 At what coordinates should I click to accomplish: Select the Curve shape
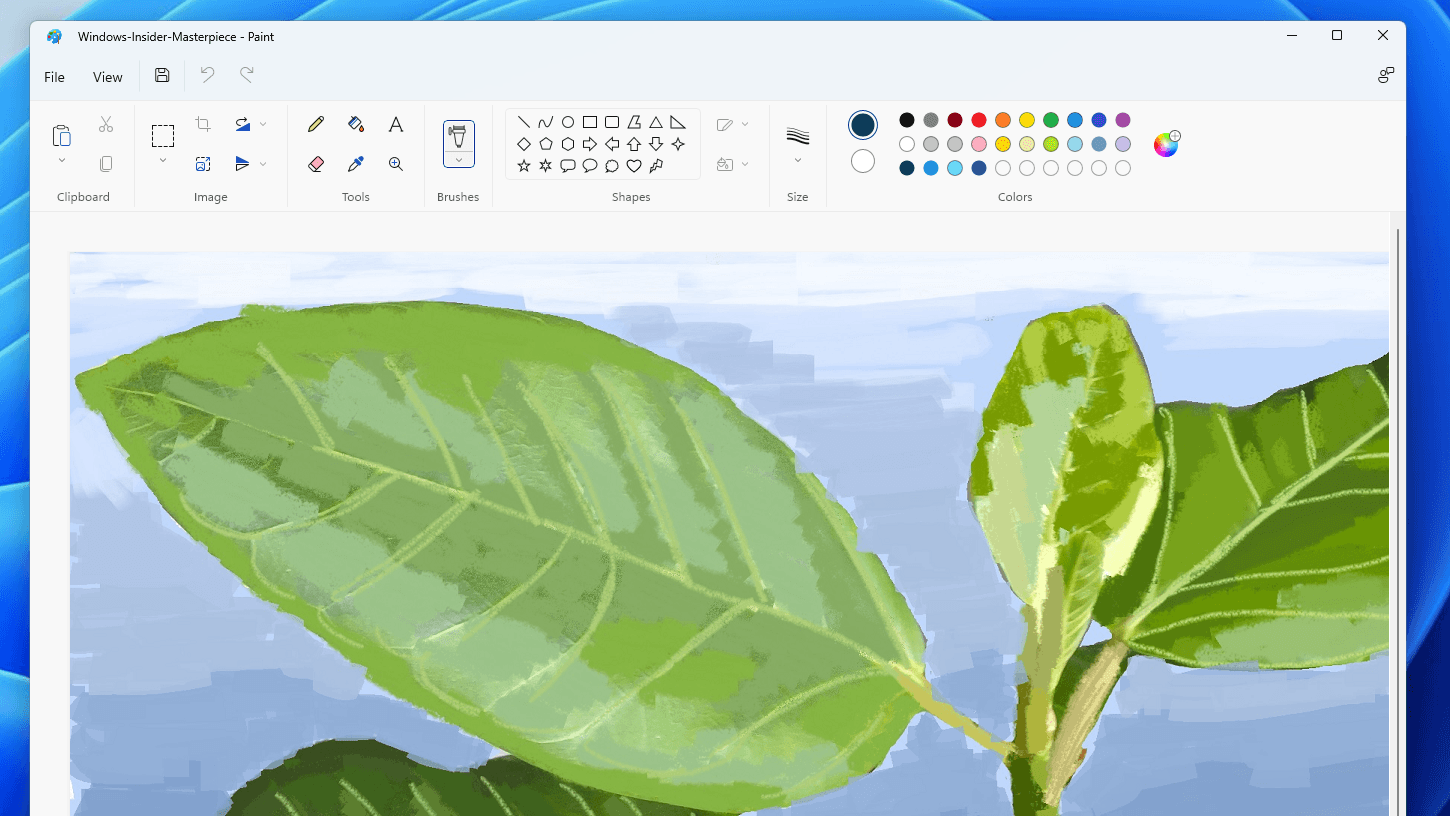[x=546, y=122]
